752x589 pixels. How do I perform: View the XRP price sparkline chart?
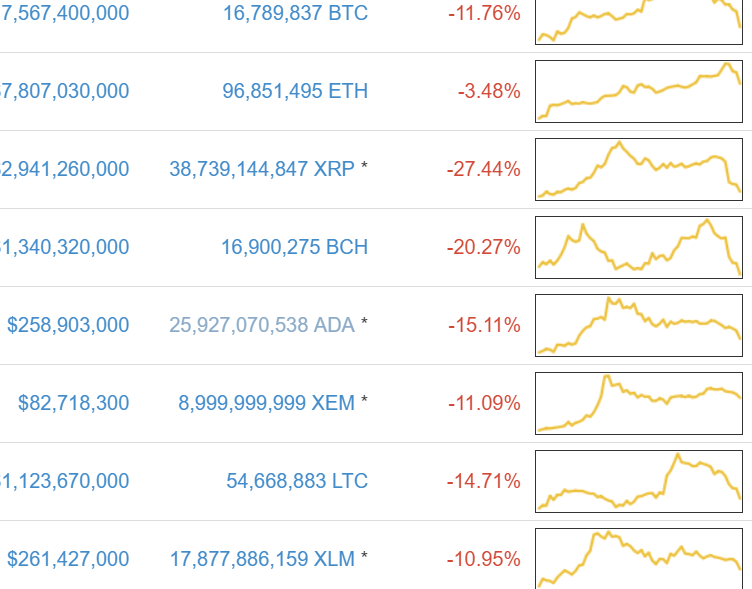639,169
